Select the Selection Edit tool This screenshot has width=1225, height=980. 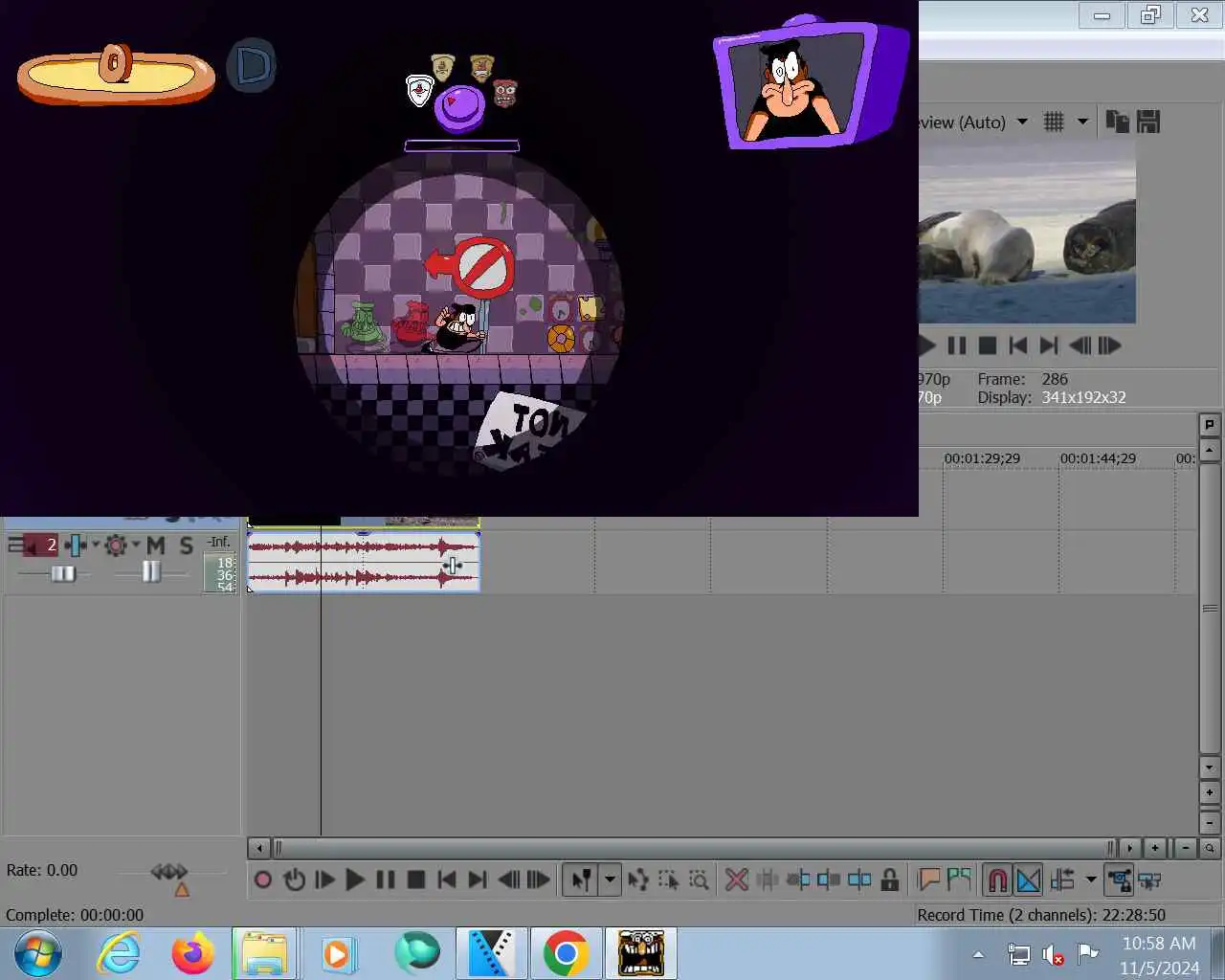point(669,880)
